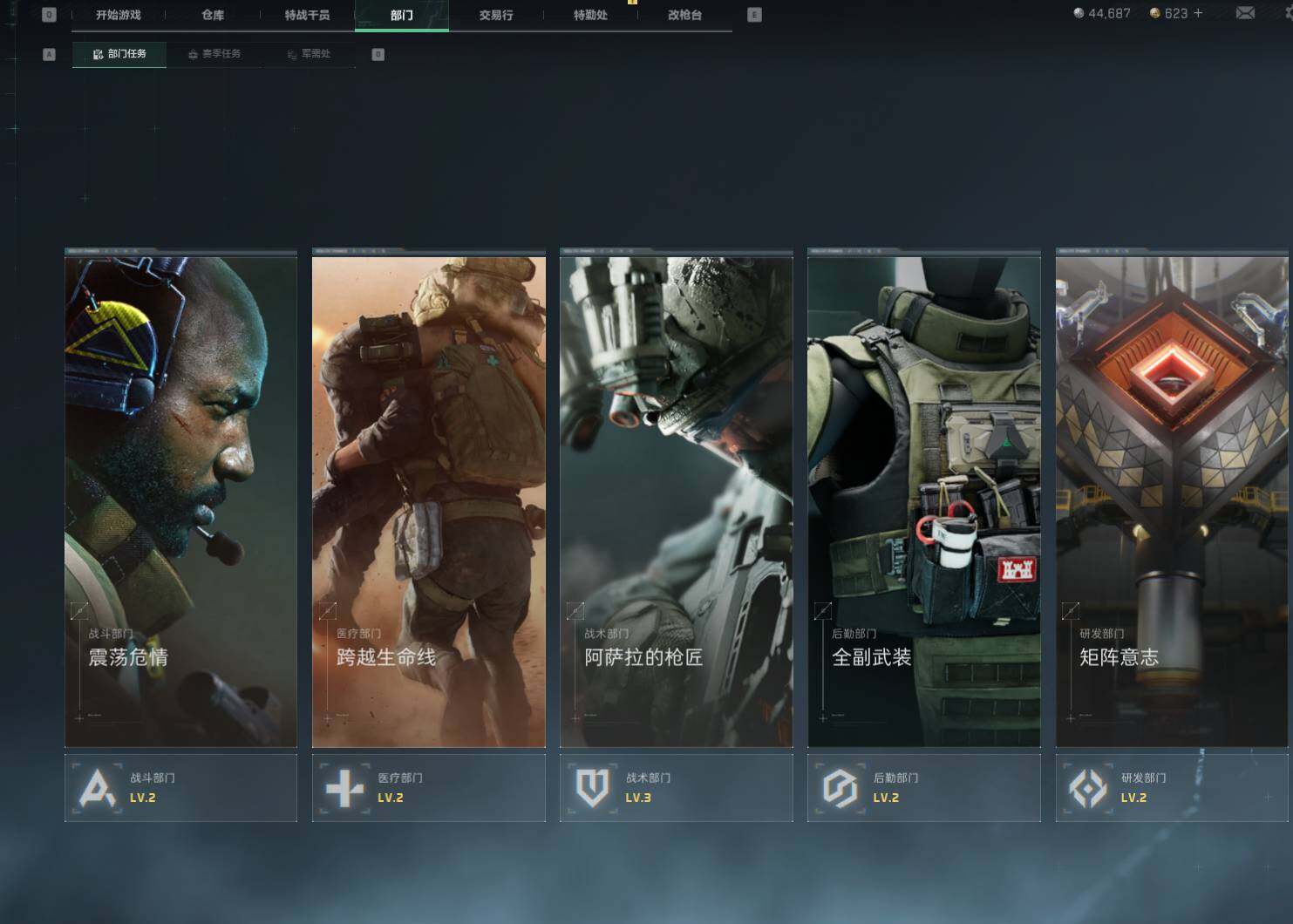Click the square marker icon above 跨越生命线
The width and height of the screenshot is (1293, 924).
[328, 611]
